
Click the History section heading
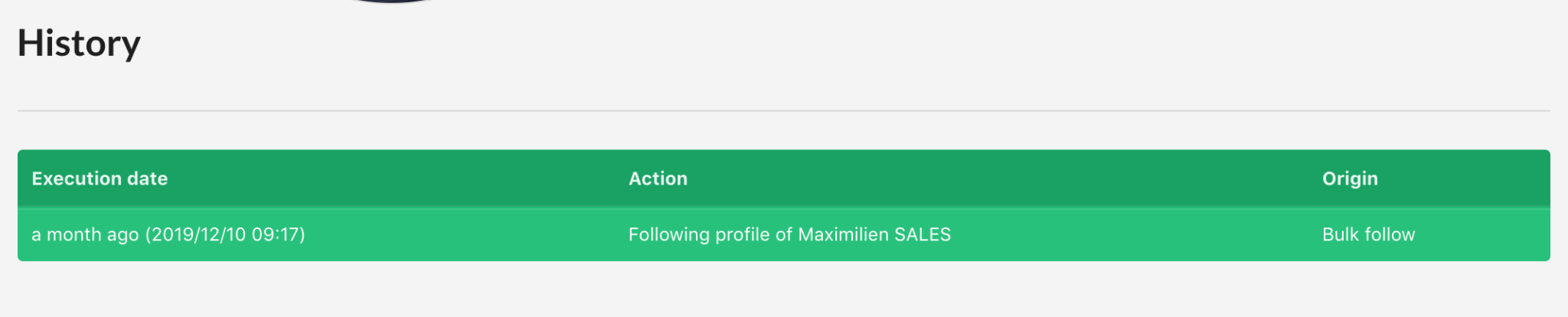[x=79, y=44]
